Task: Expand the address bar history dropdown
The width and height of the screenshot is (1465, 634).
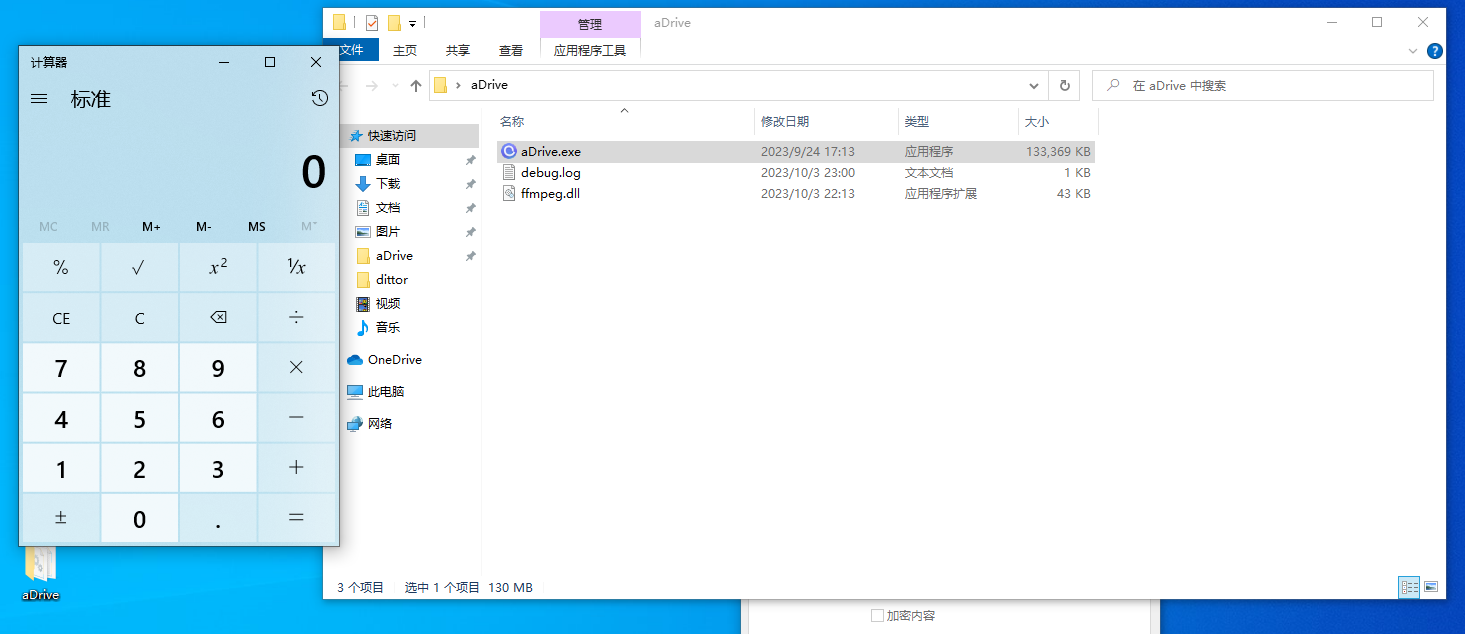Action: tap(1036, 86)
